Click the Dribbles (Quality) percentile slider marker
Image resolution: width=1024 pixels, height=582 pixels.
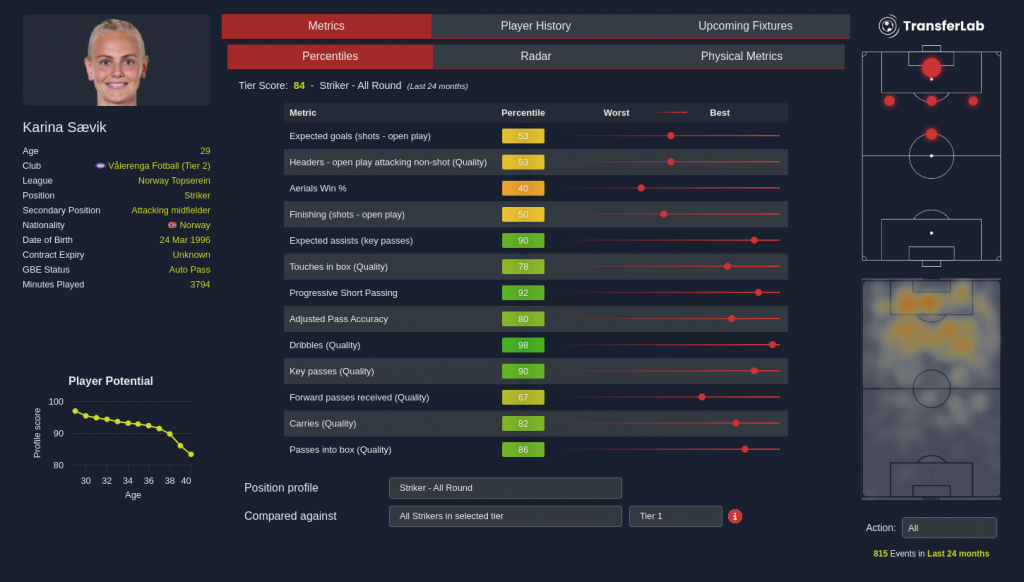(772, 345)
